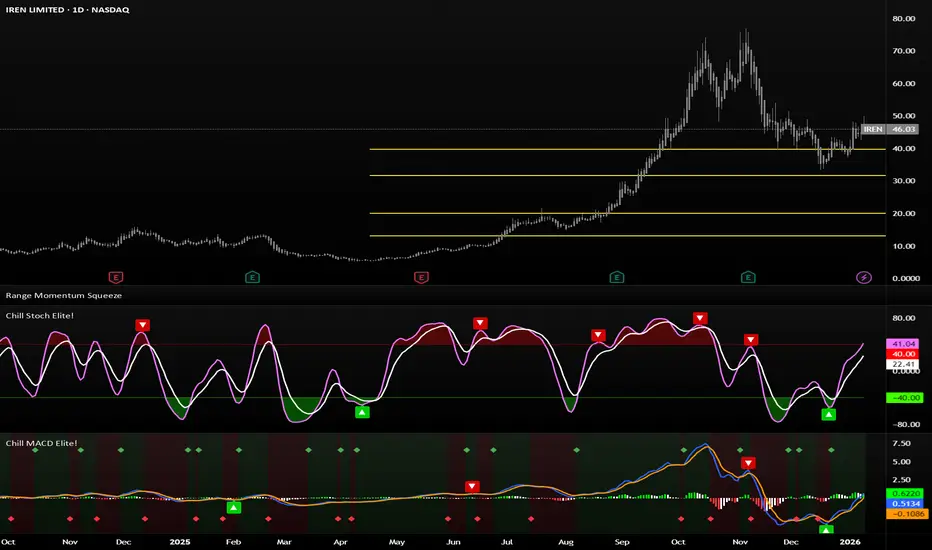
Task: Click the 2025 label on the time axis
Action: pyautogui.click(x=180, y=542)
